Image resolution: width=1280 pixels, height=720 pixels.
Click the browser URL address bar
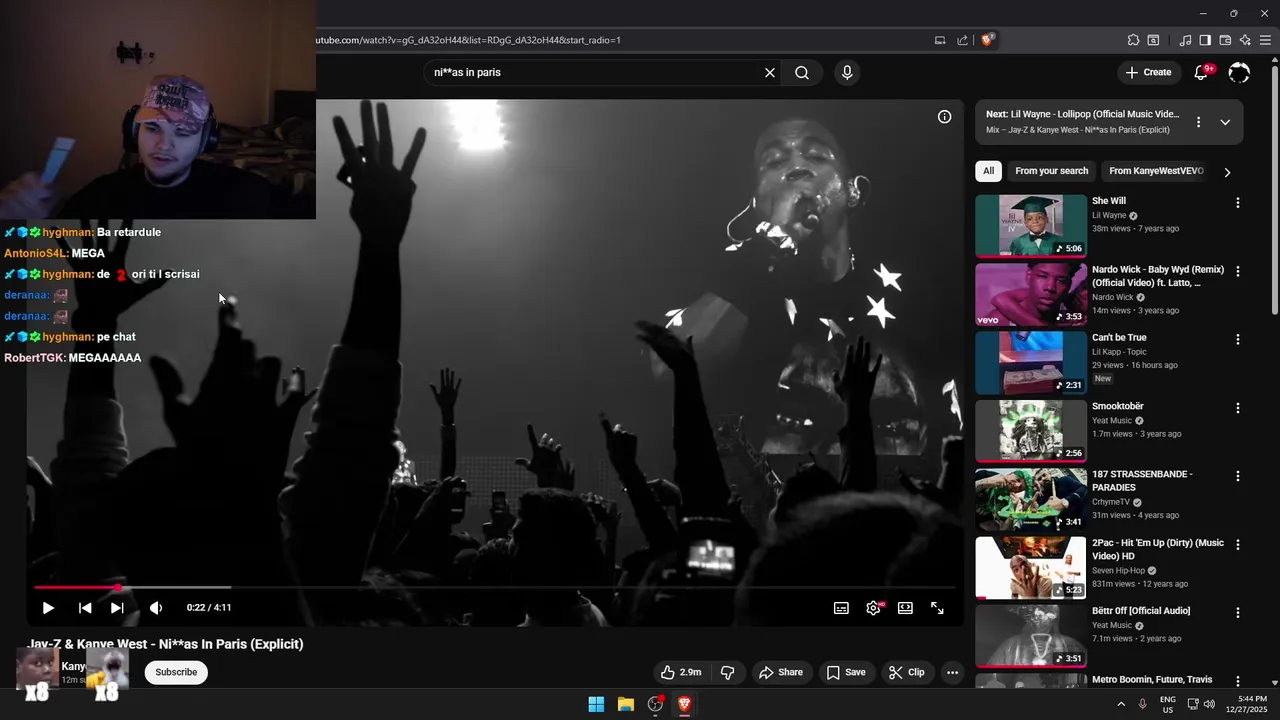(x=620, y=40)
